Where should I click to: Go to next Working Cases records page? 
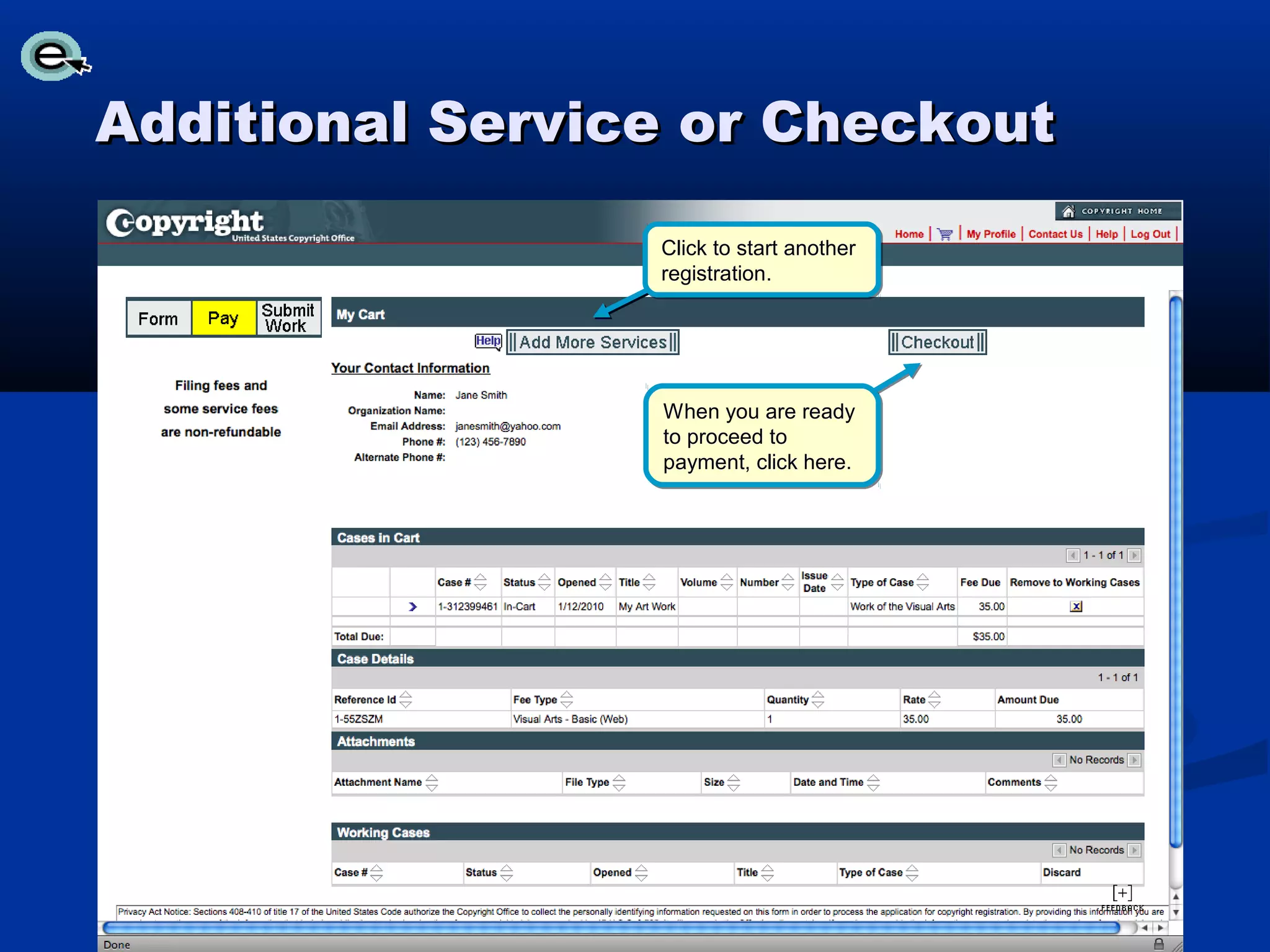pyautogui.click(x=1134, y=850)
